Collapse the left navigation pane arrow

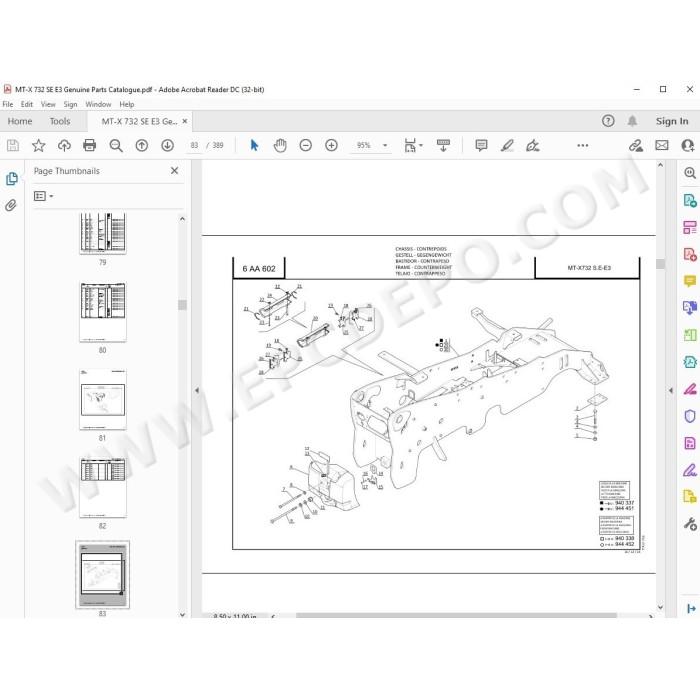tap(196, 390)
